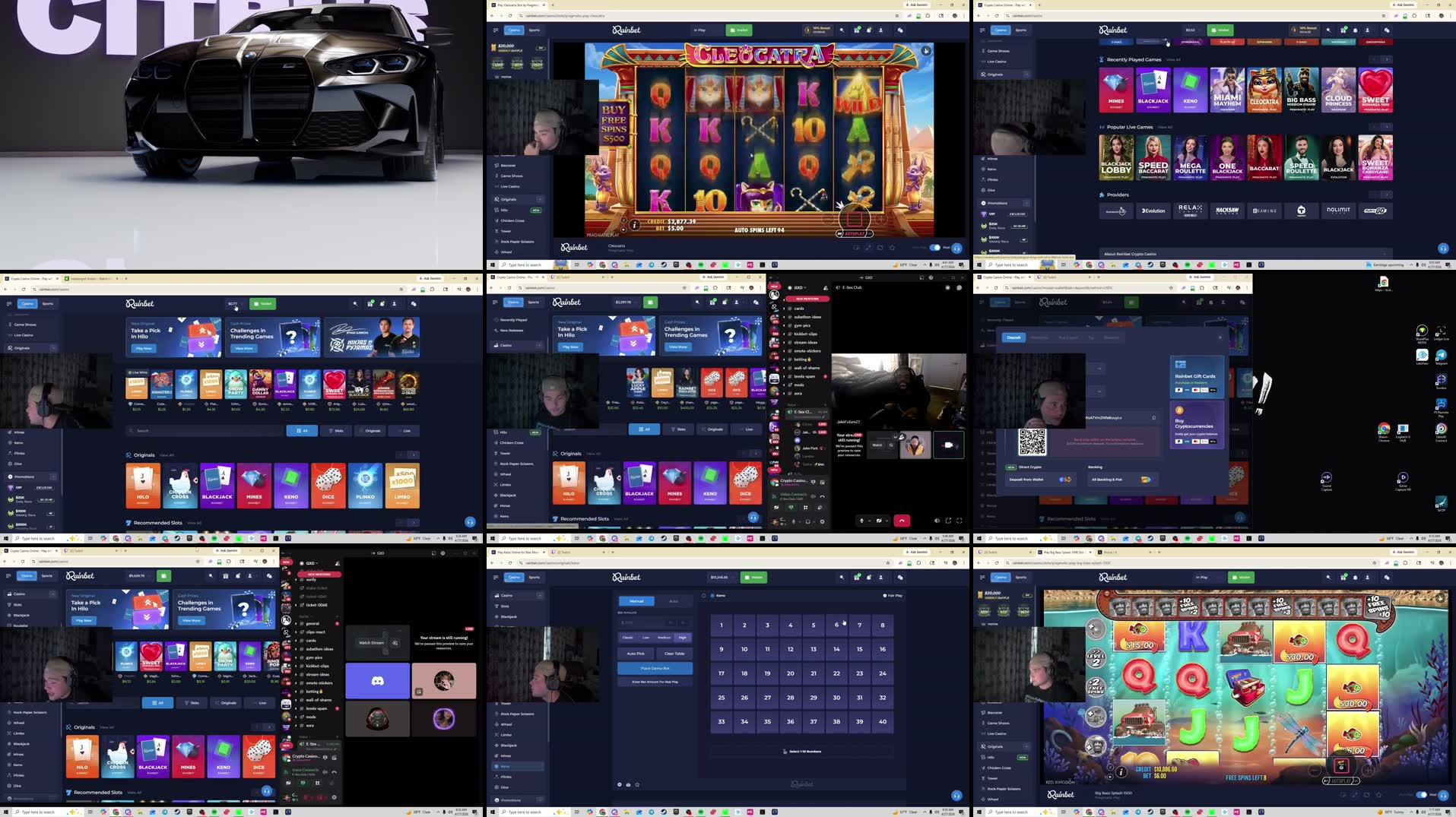Select number 40 on the Keno board
The height and width of the screenshot is (817, 1456).
point(883,721)
